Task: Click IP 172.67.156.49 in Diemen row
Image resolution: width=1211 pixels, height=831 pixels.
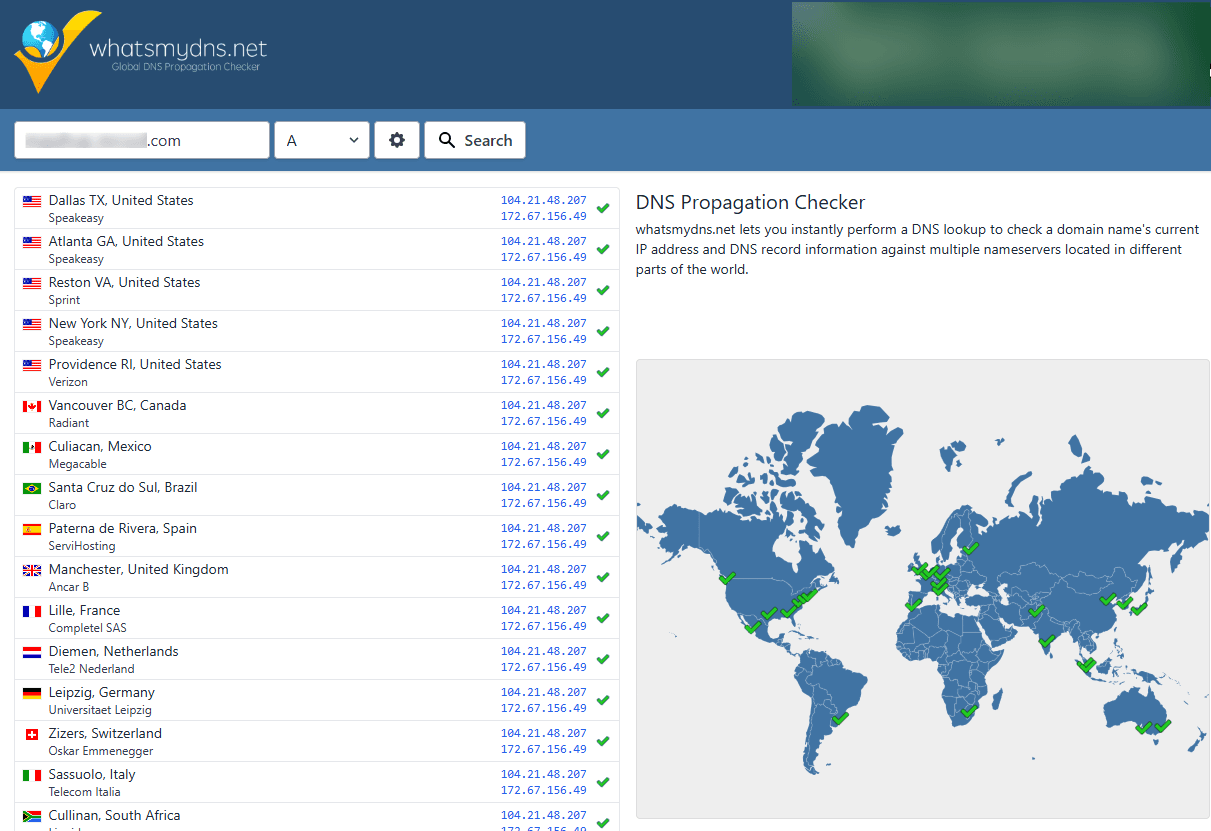Action: 544,667
